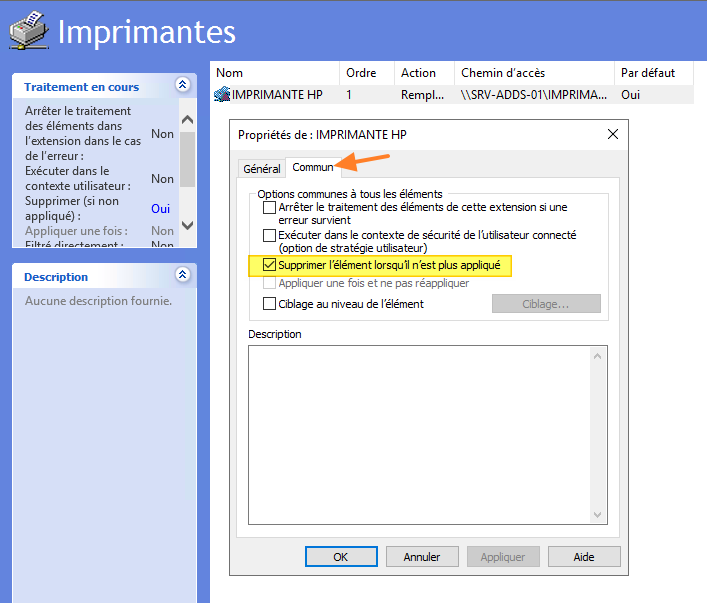
Task: Uncheck Supprimer l'élément lorsqu'il n'est plus appliqué
Action: tap(269, 265)
